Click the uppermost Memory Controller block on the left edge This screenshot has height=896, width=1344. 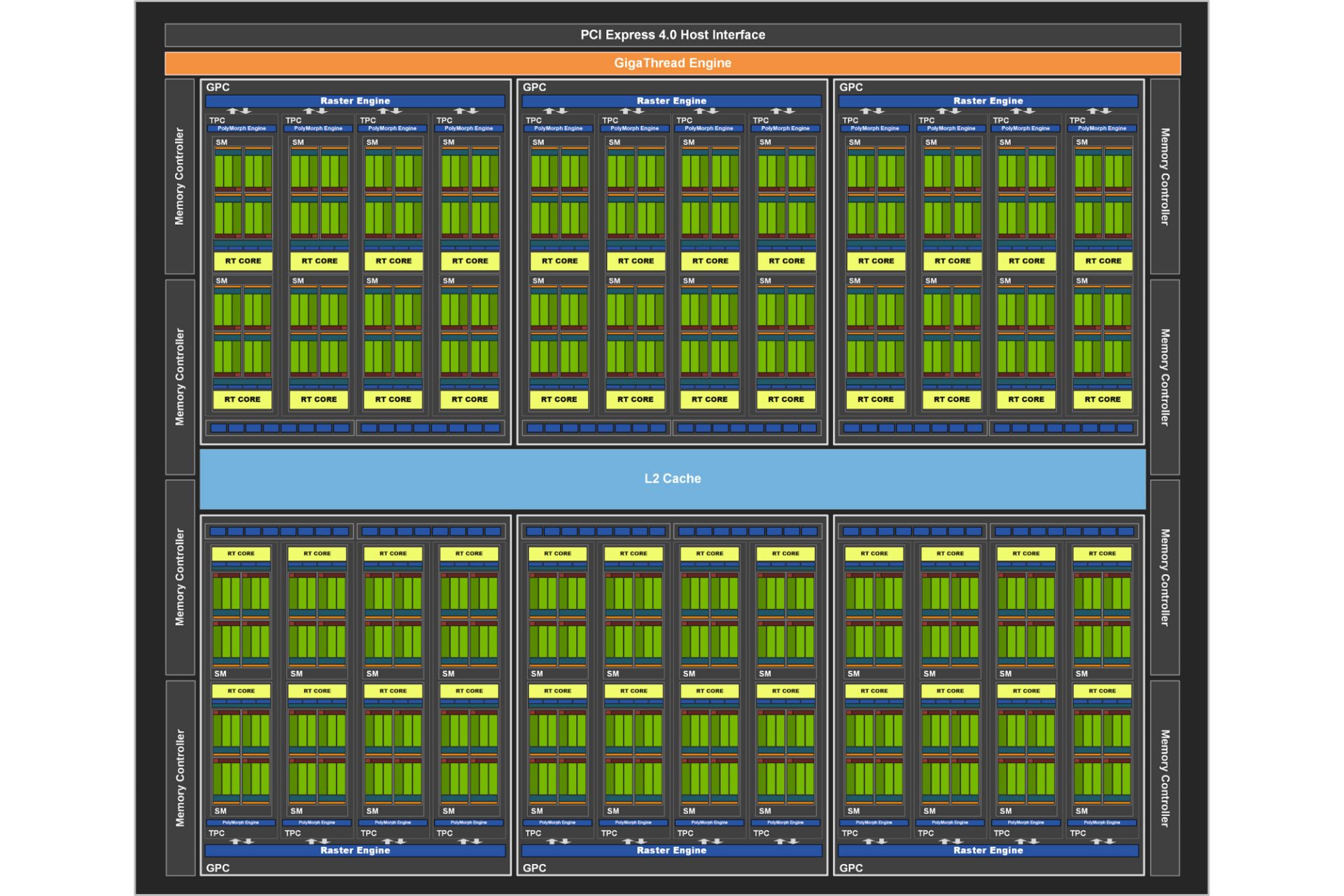click(x=180, y=176)
